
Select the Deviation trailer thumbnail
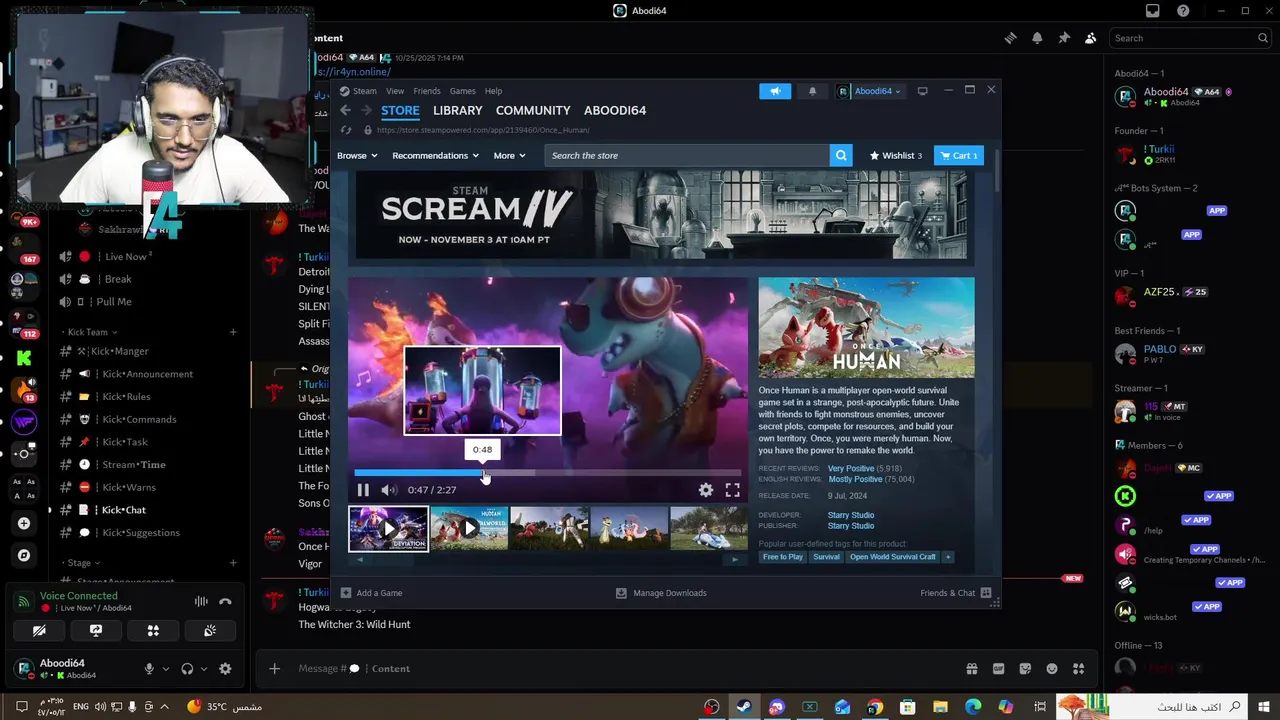click(x=388, y=529)
